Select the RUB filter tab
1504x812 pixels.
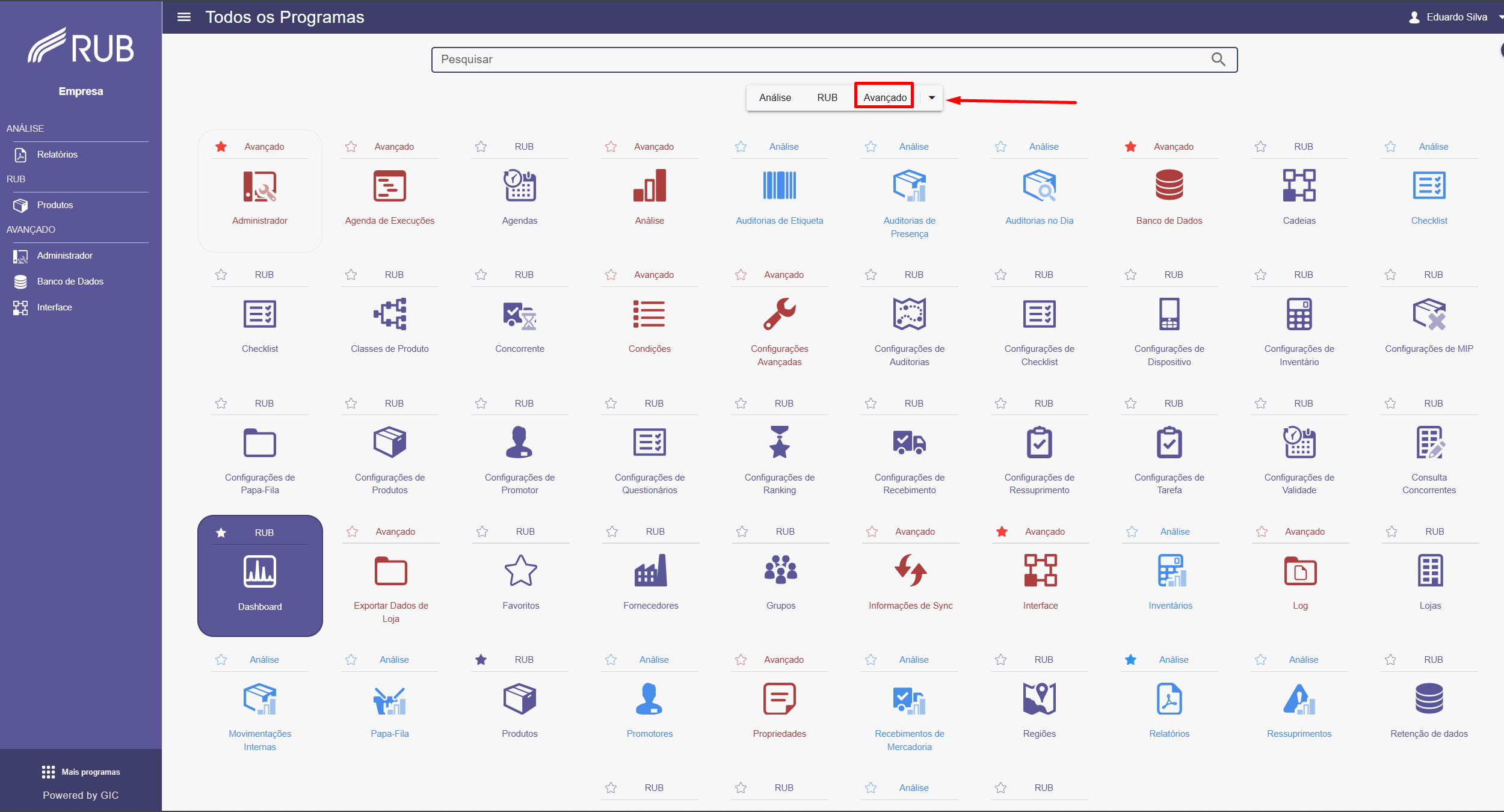point(827,97)
